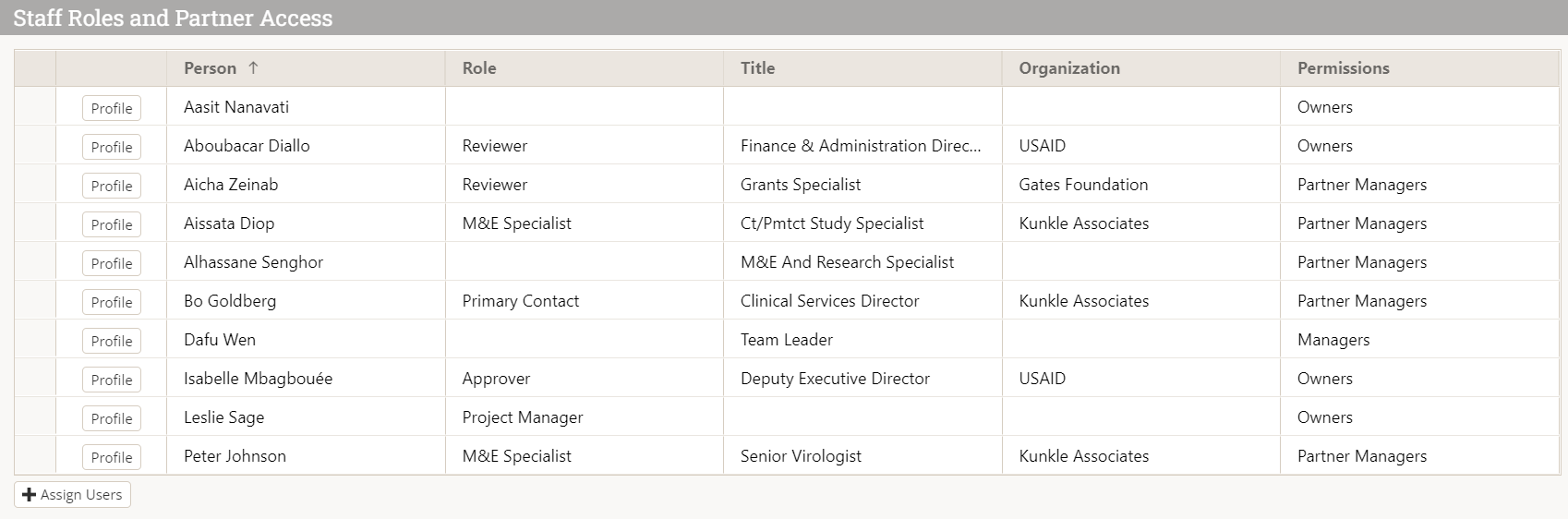View profile of Dafu Wen
Screen dimensions: 1568x519
[112, 341]
